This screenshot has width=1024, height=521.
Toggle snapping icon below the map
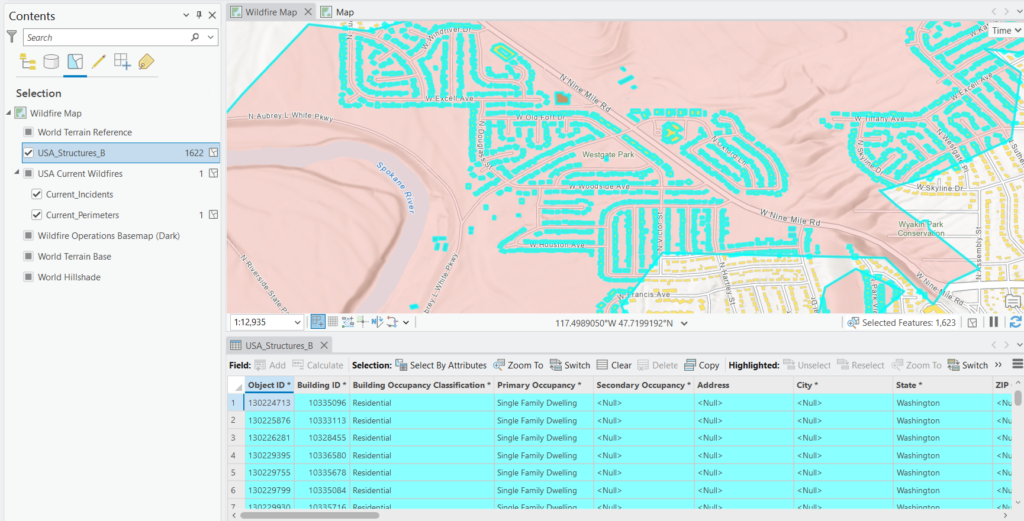click(318, 322)
